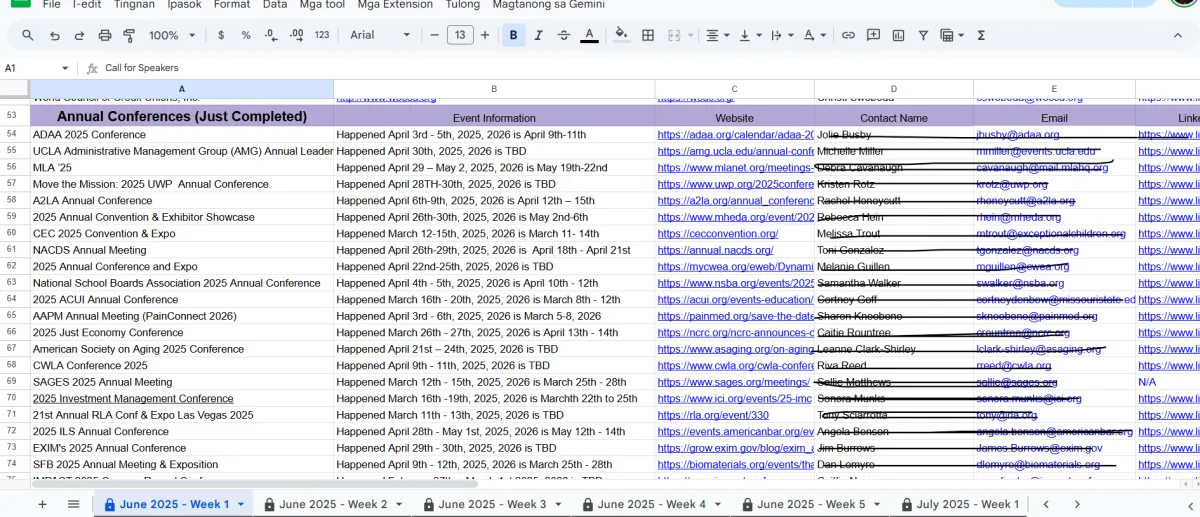This screenshot has height=517, width=1200.
Task: Click the Functions sigma icon
Action: click(x=981, y=35)
